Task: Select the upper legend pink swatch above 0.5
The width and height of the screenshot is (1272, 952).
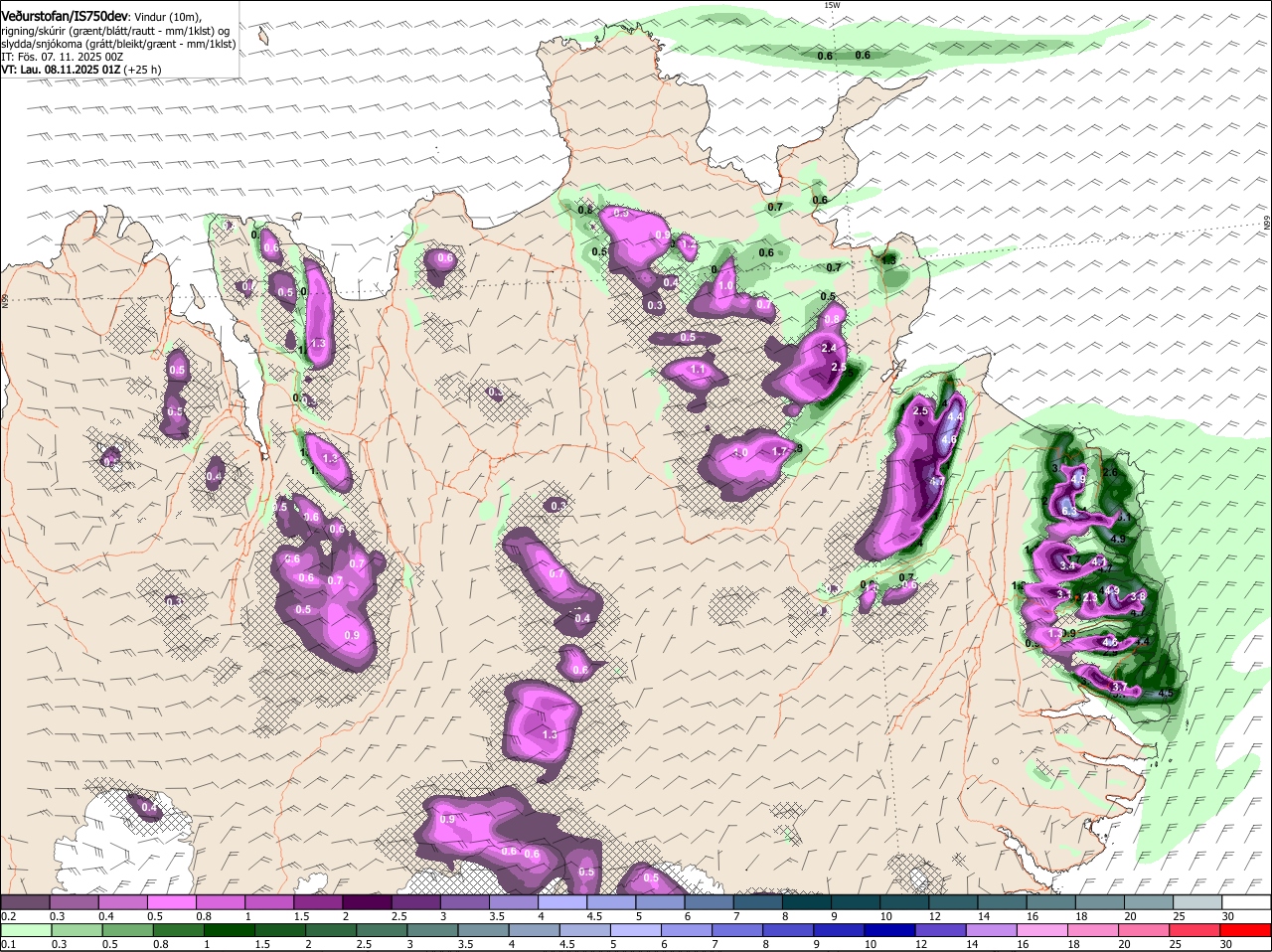Action: pos(172,901)
